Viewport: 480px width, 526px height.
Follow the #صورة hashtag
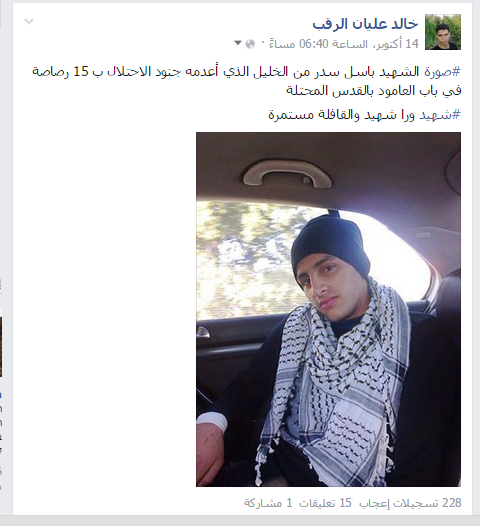pyautogui.click(x=442, y=72)
